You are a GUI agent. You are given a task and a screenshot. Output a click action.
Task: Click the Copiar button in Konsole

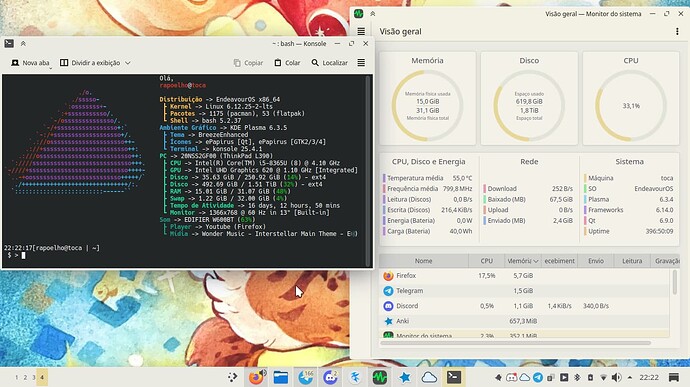pos(248,63)
